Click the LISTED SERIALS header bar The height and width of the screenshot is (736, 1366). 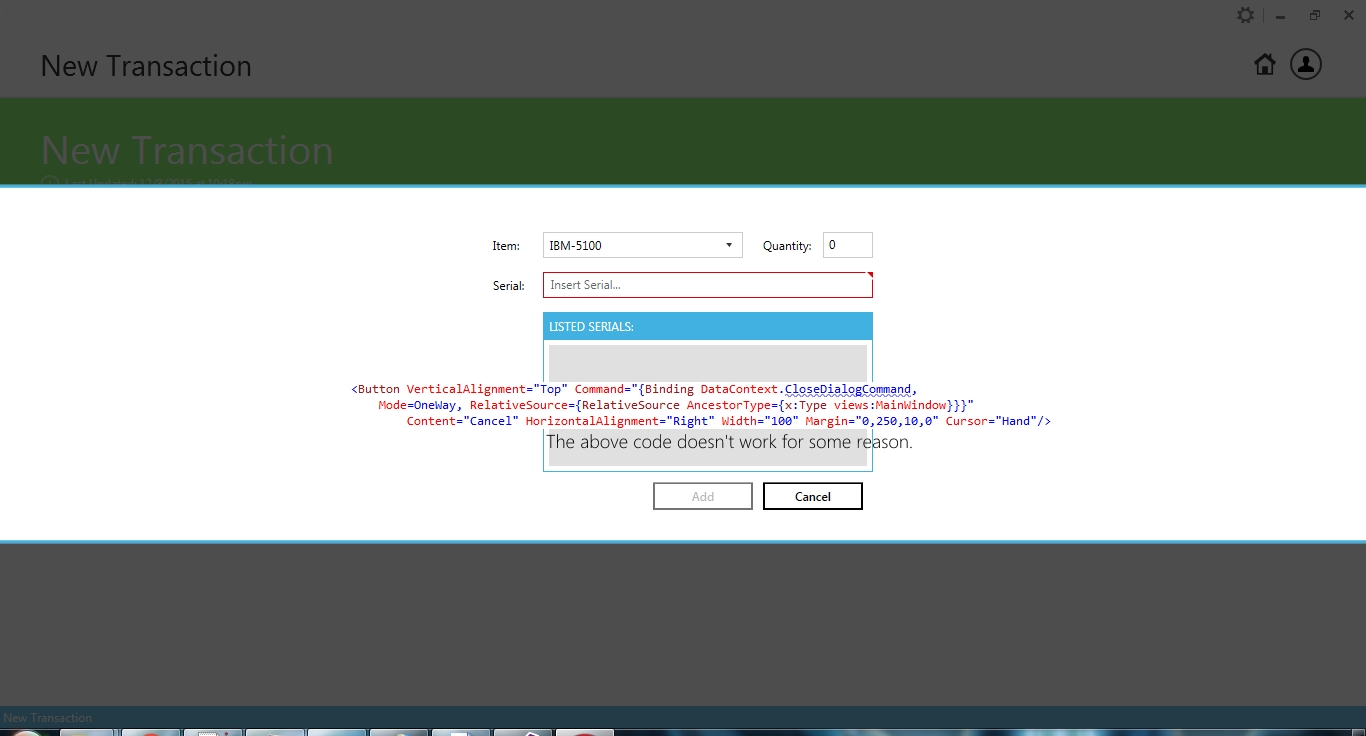pyautogui.click(x=707, y=326)
